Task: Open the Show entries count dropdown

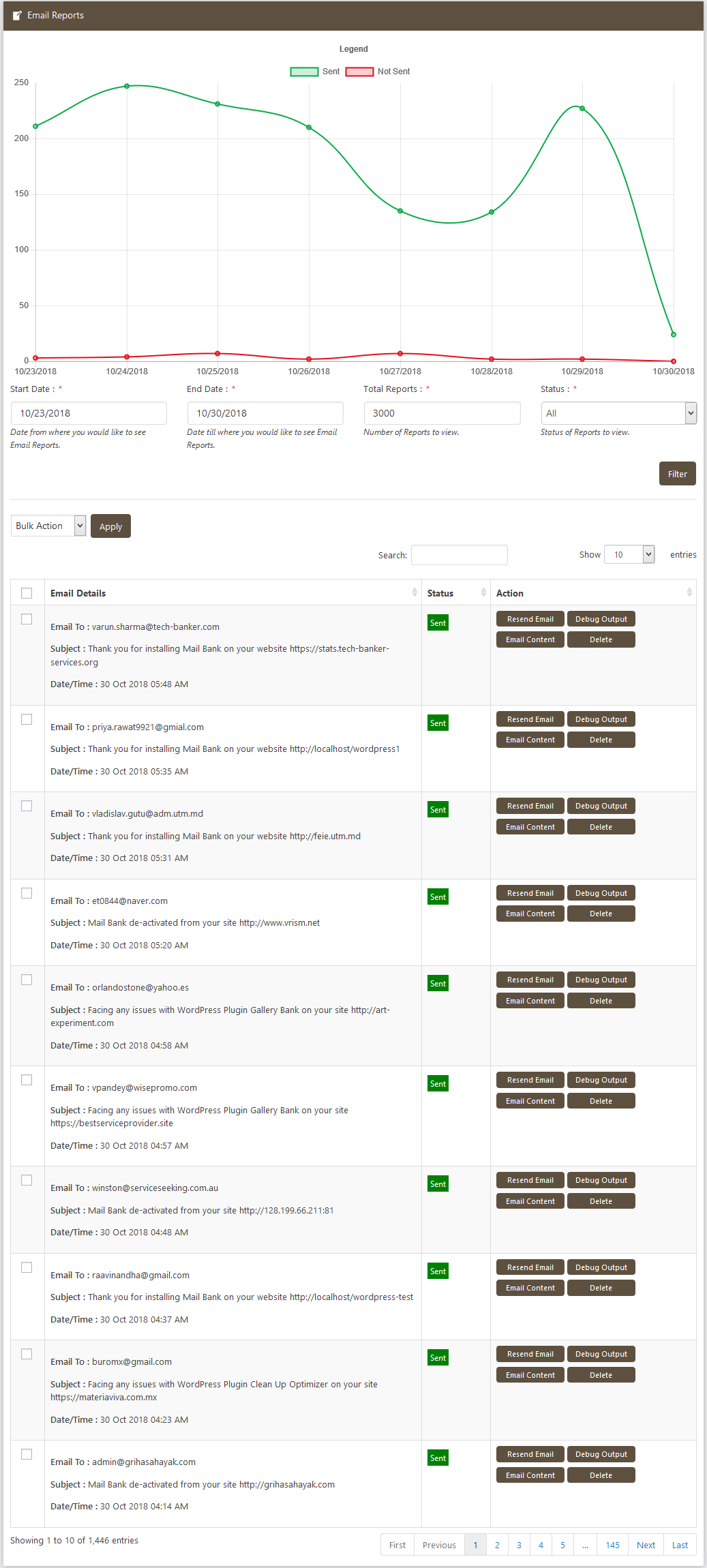Action: pyautogui.click(x=629, y=554)
